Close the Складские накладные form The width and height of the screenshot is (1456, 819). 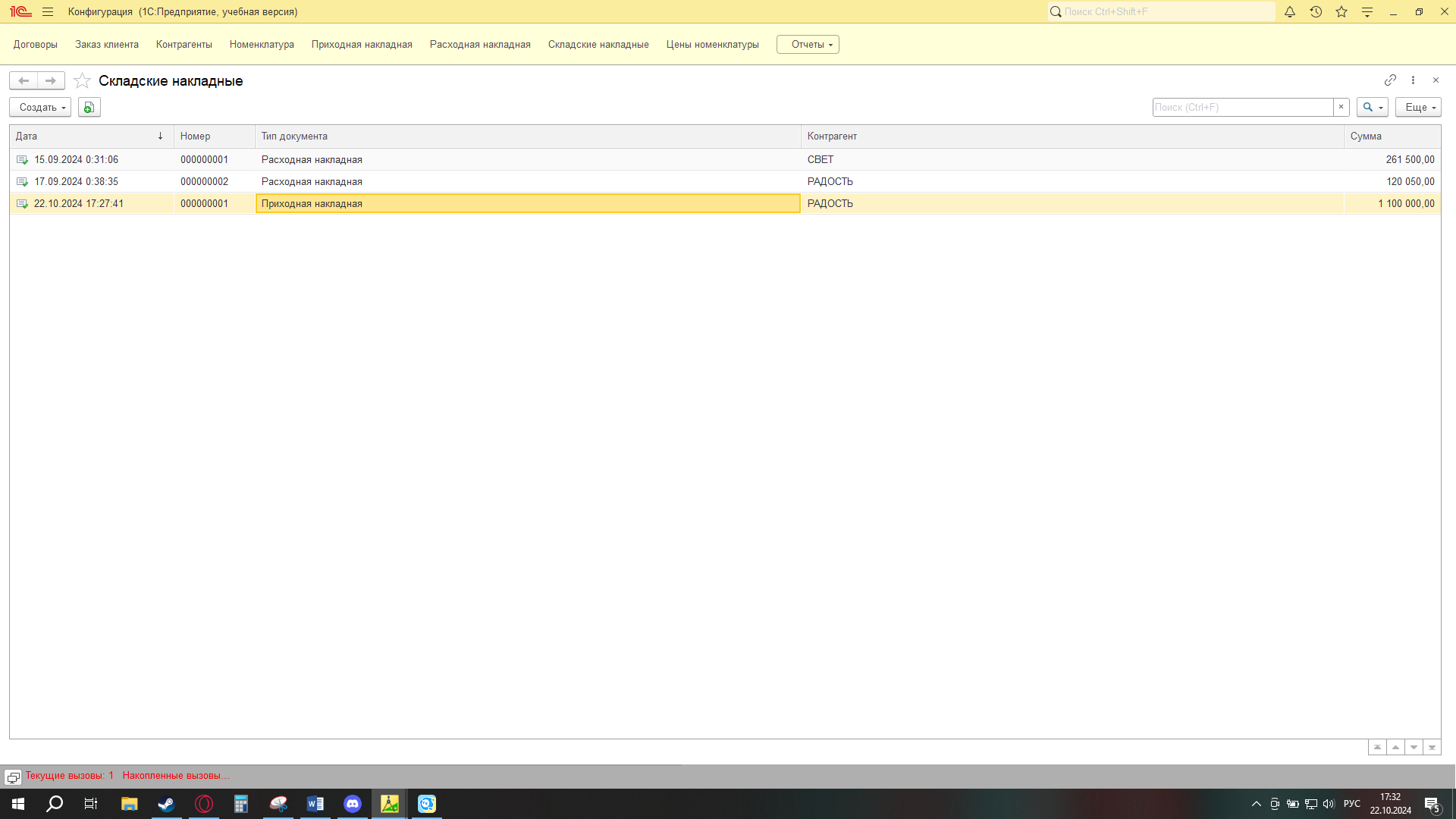tap(1436, 80)
